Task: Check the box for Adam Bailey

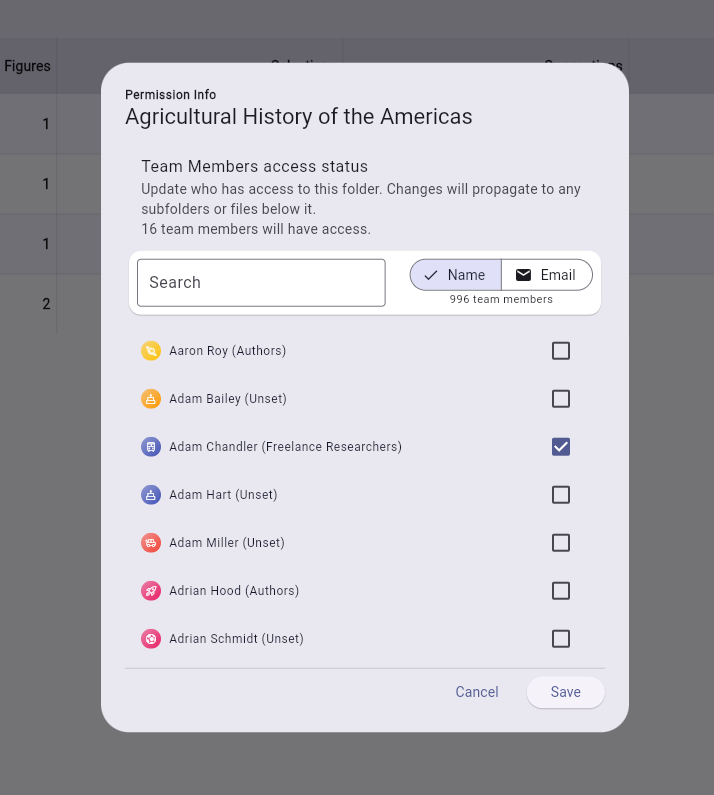Action: click(x=561, y=399)
